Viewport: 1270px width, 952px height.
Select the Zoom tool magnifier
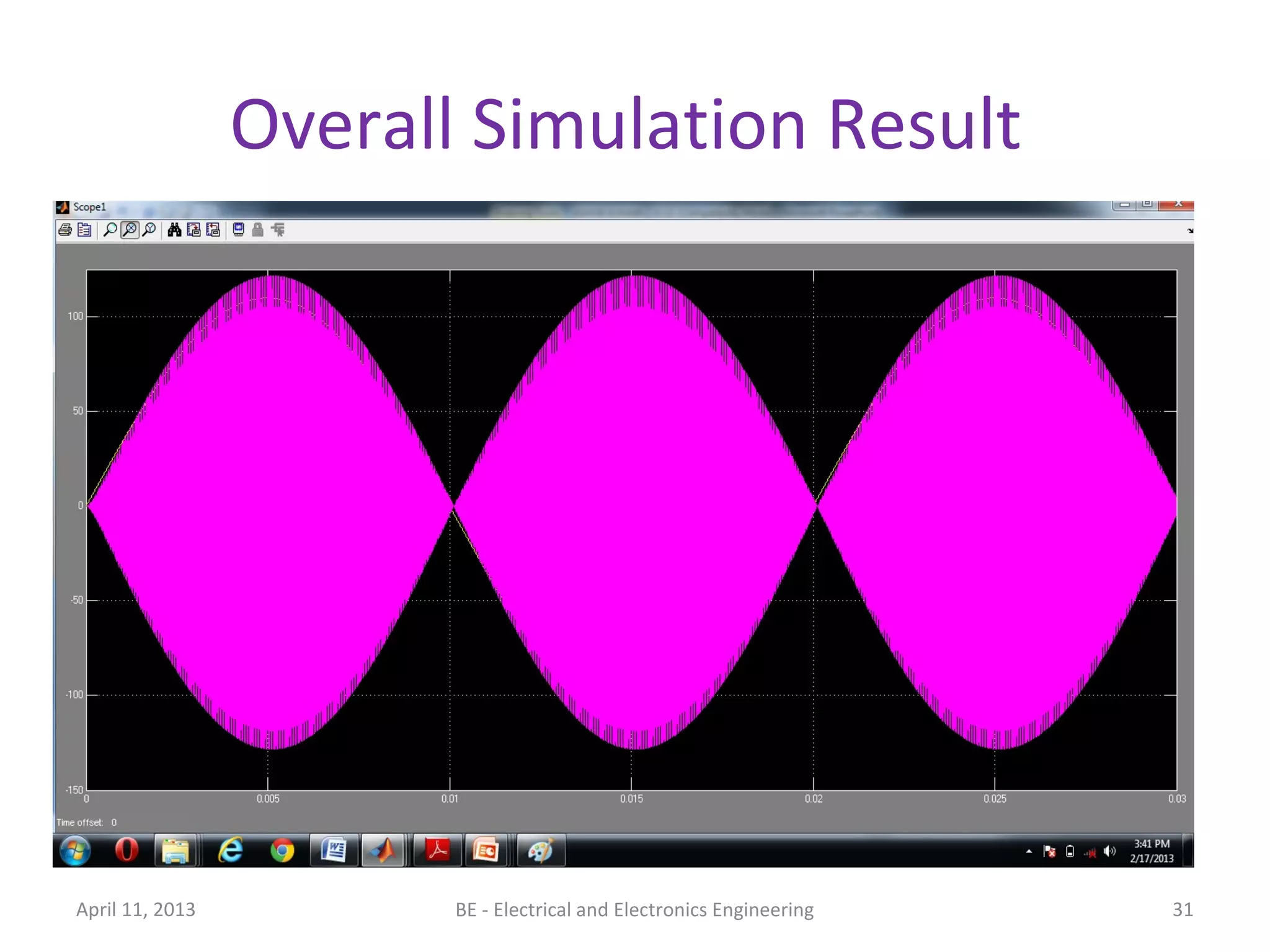pyautogui.click(x=110, y=231)
